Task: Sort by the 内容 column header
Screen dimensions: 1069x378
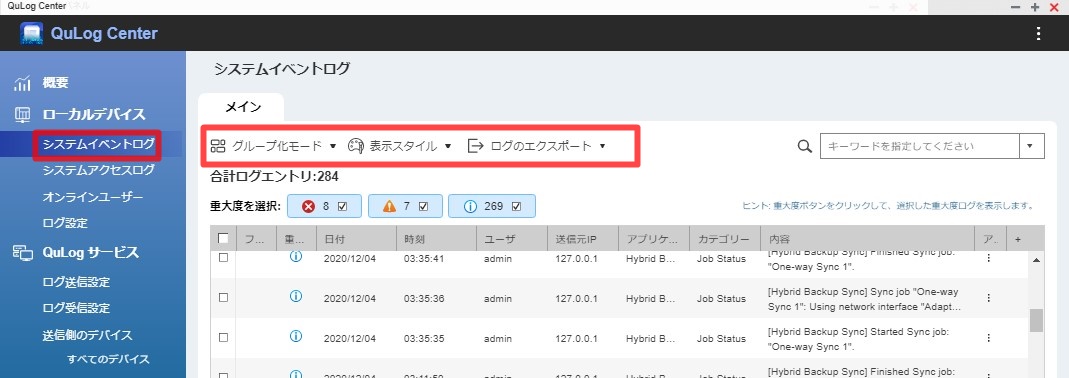Action: [x=867, y=239]
